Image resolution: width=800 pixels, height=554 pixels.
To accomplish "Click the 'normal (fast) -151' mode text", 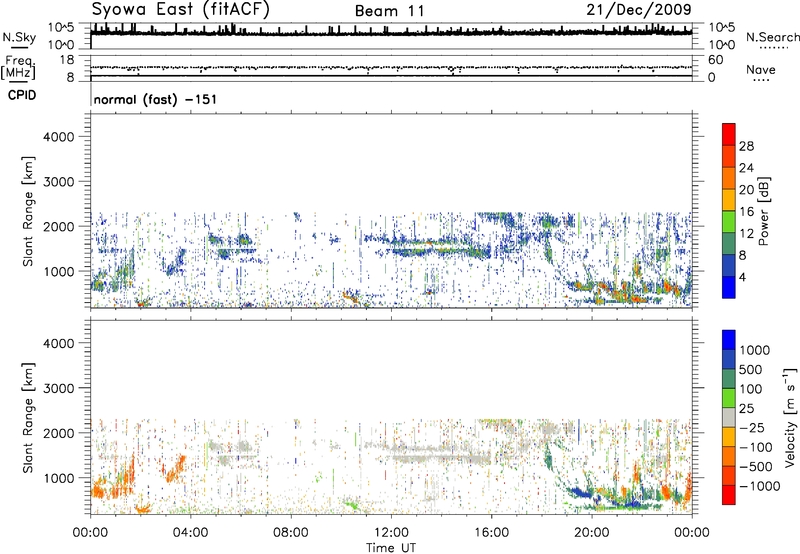I will (x=155, y=99).
